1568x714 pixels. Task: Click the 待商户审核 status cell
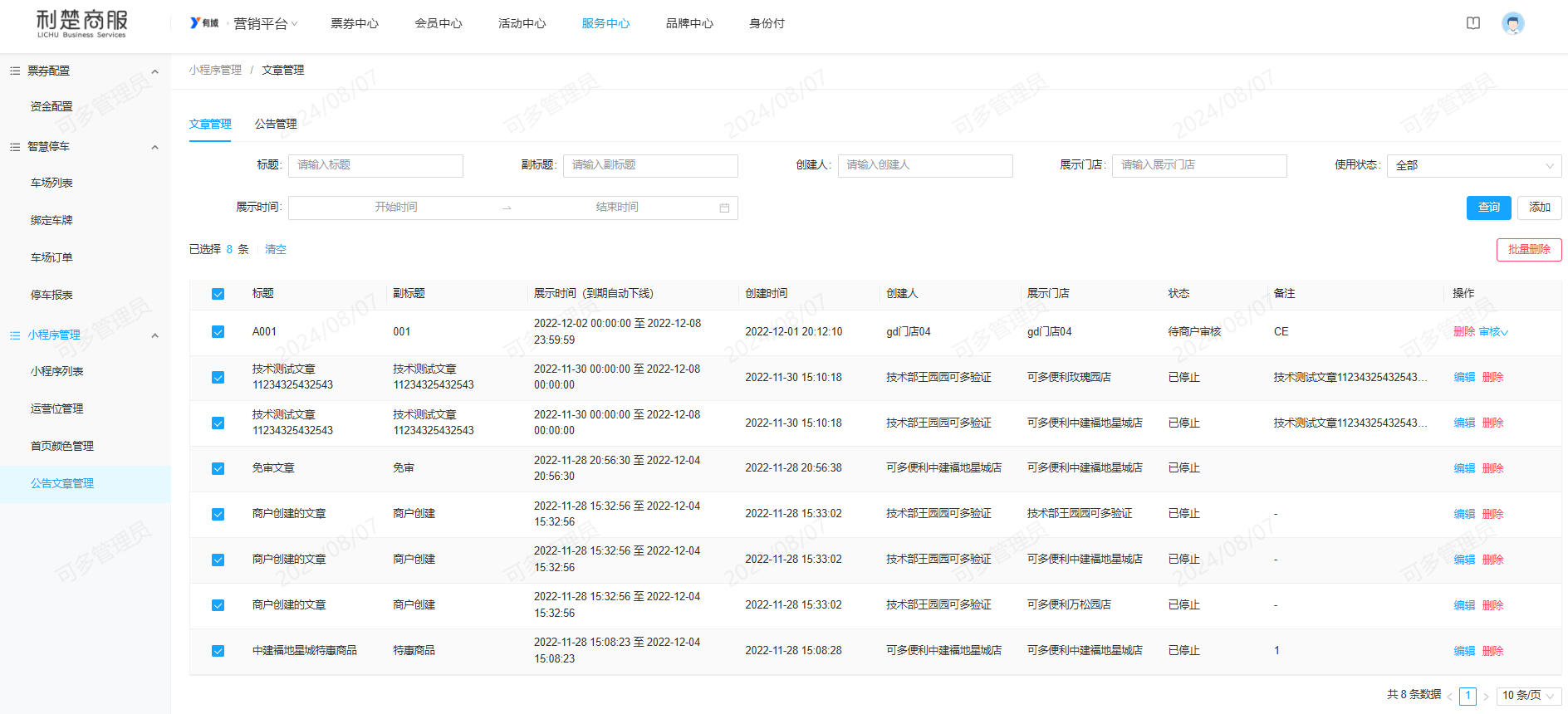click(1194, 332)
